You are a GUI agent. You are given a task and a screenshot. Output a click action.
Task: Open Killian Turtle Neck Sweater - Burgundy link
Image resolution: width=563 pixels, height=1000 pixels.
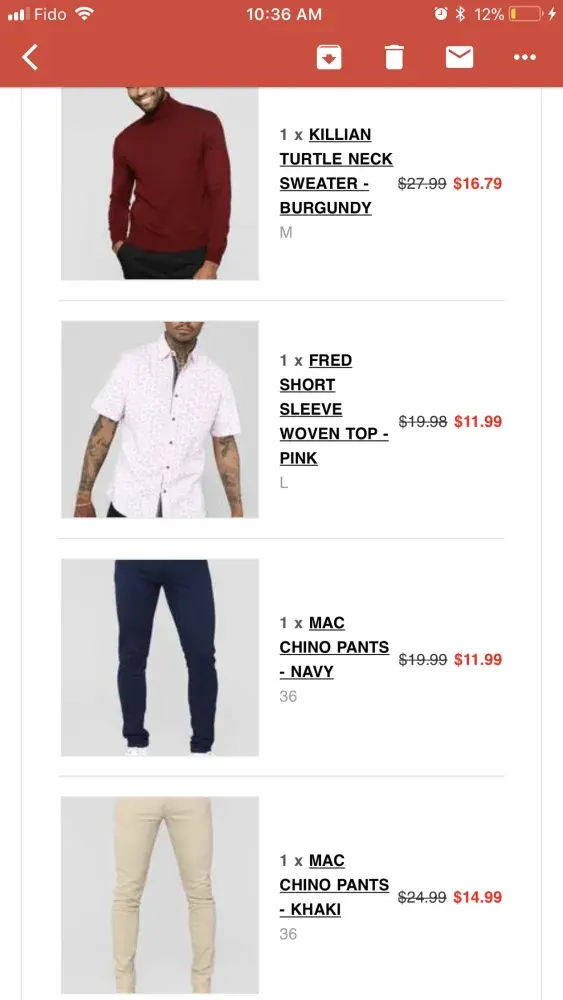[335, 171]
